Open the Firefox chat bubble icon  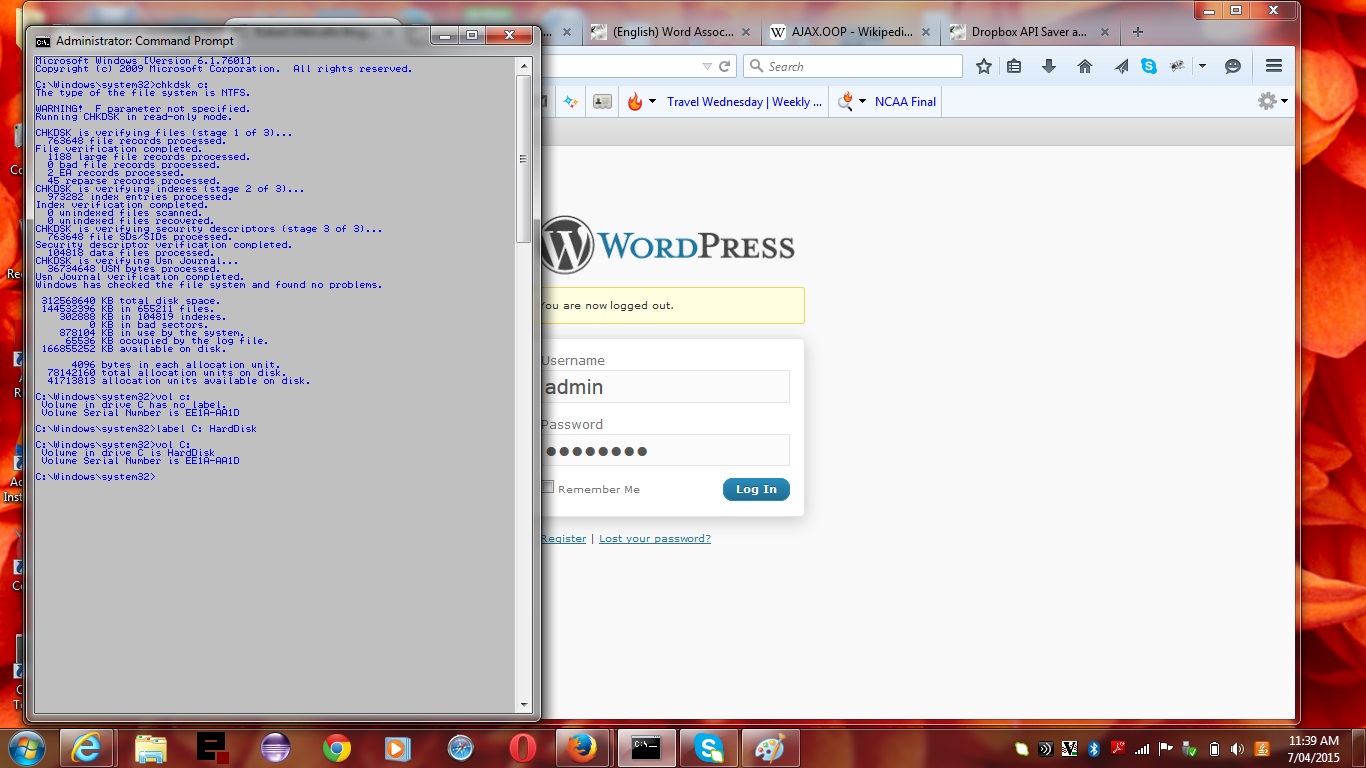point(1233,66)
